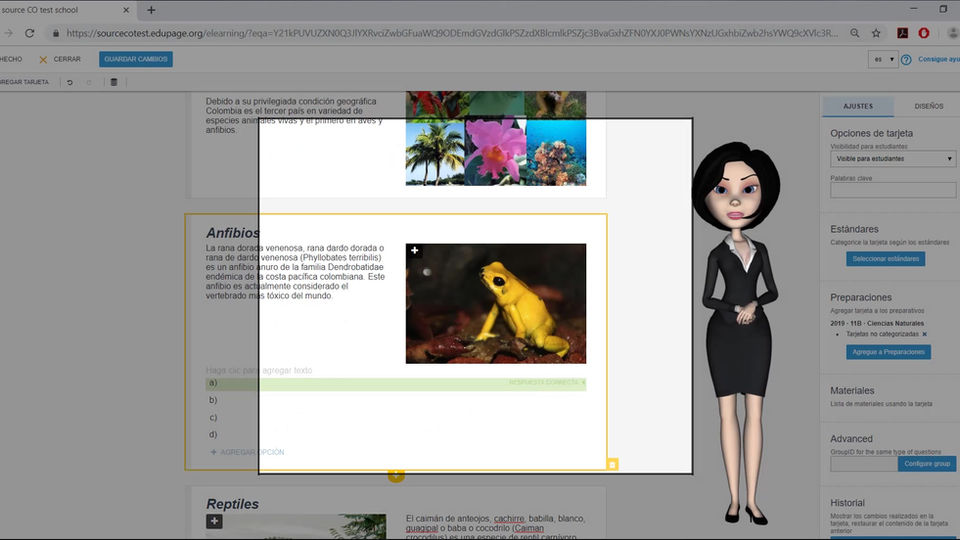Click the 2019 - 11B - Ciencias Naturales text
This screenshot has height=540, width=960.
pyautogui.click(x=877, y=323)
